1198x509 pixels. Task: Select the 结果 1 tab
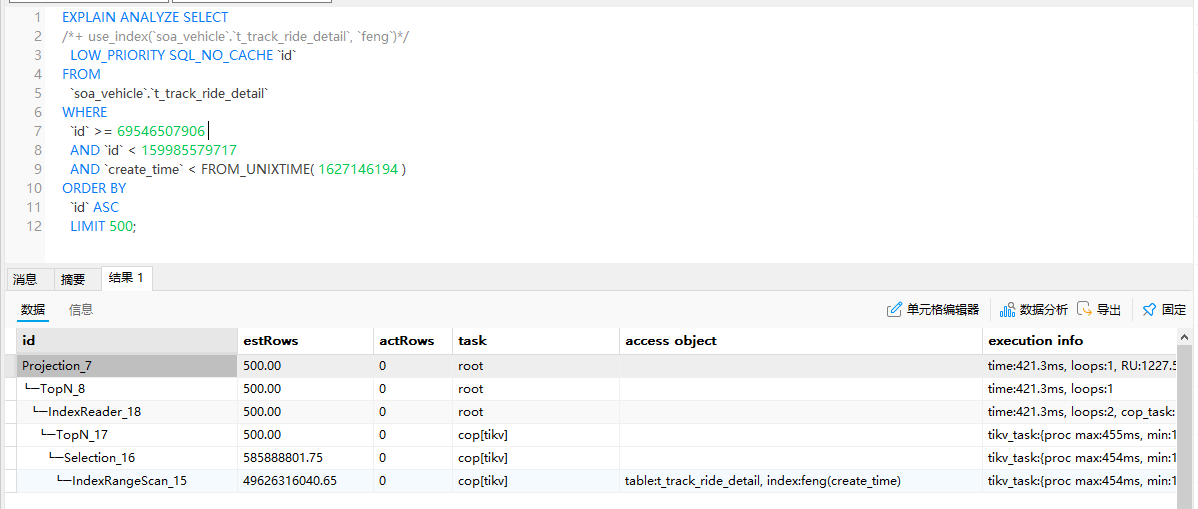click(126, 278)
